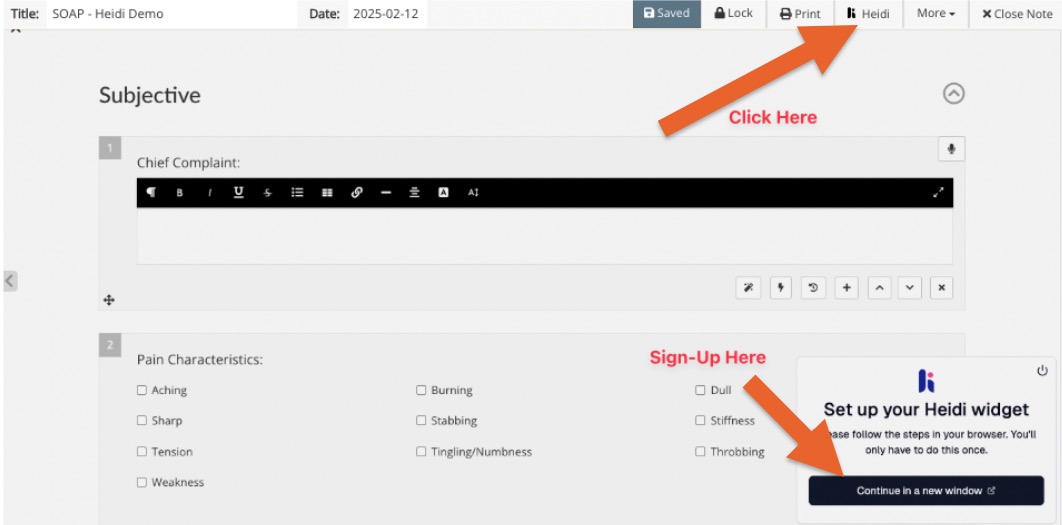
Task: Insert a horizontal line in editor
Action: pos(386,192)
